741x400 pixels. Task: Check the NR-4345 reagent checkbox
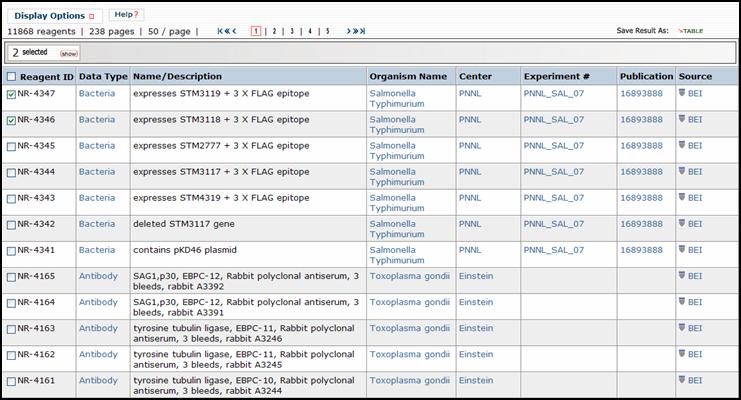(11, 146)
